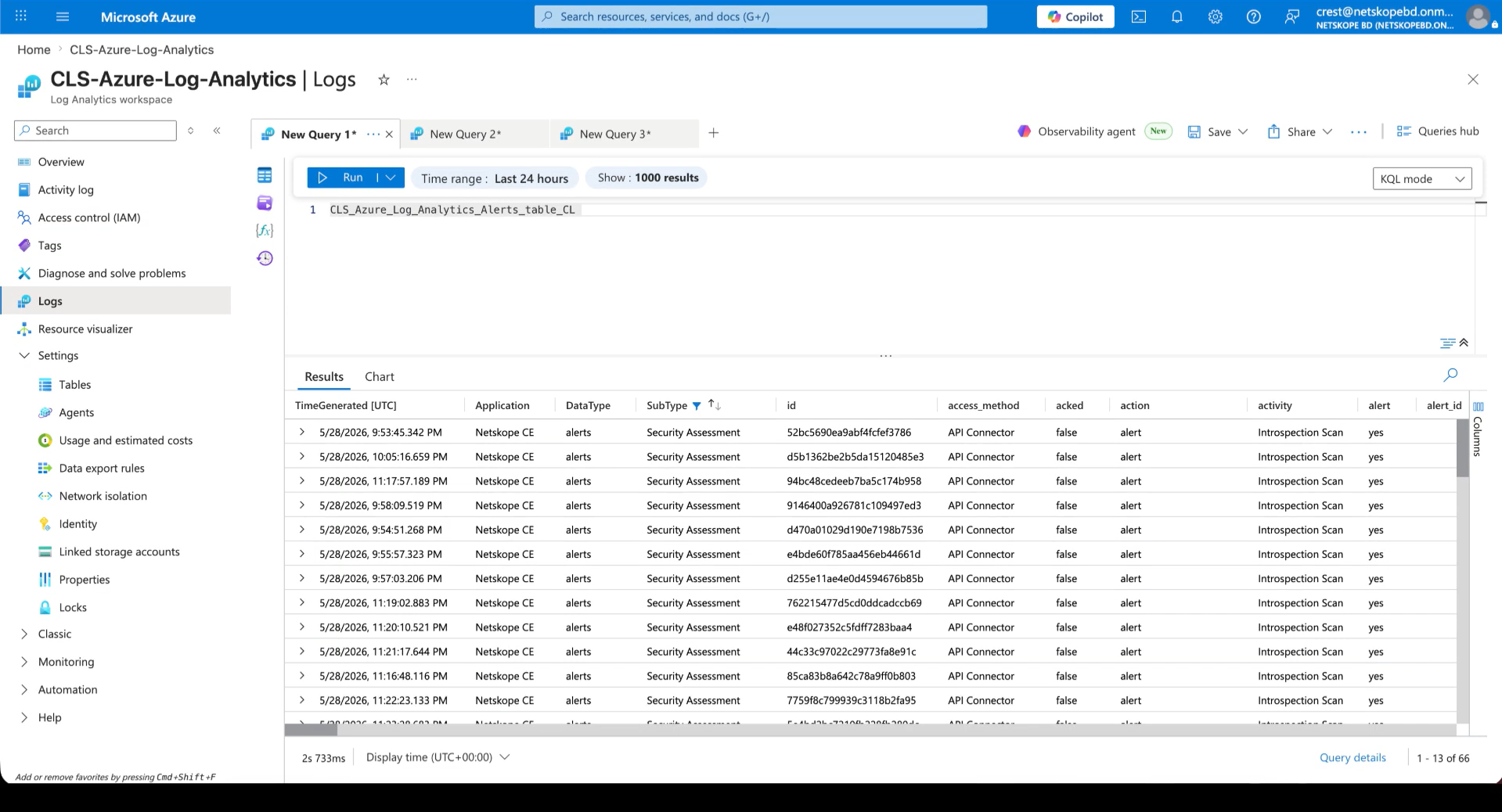Open Cloud Shell from the top bar
Viewport: 1502px width, 812px height.
tap(1139, 16)
